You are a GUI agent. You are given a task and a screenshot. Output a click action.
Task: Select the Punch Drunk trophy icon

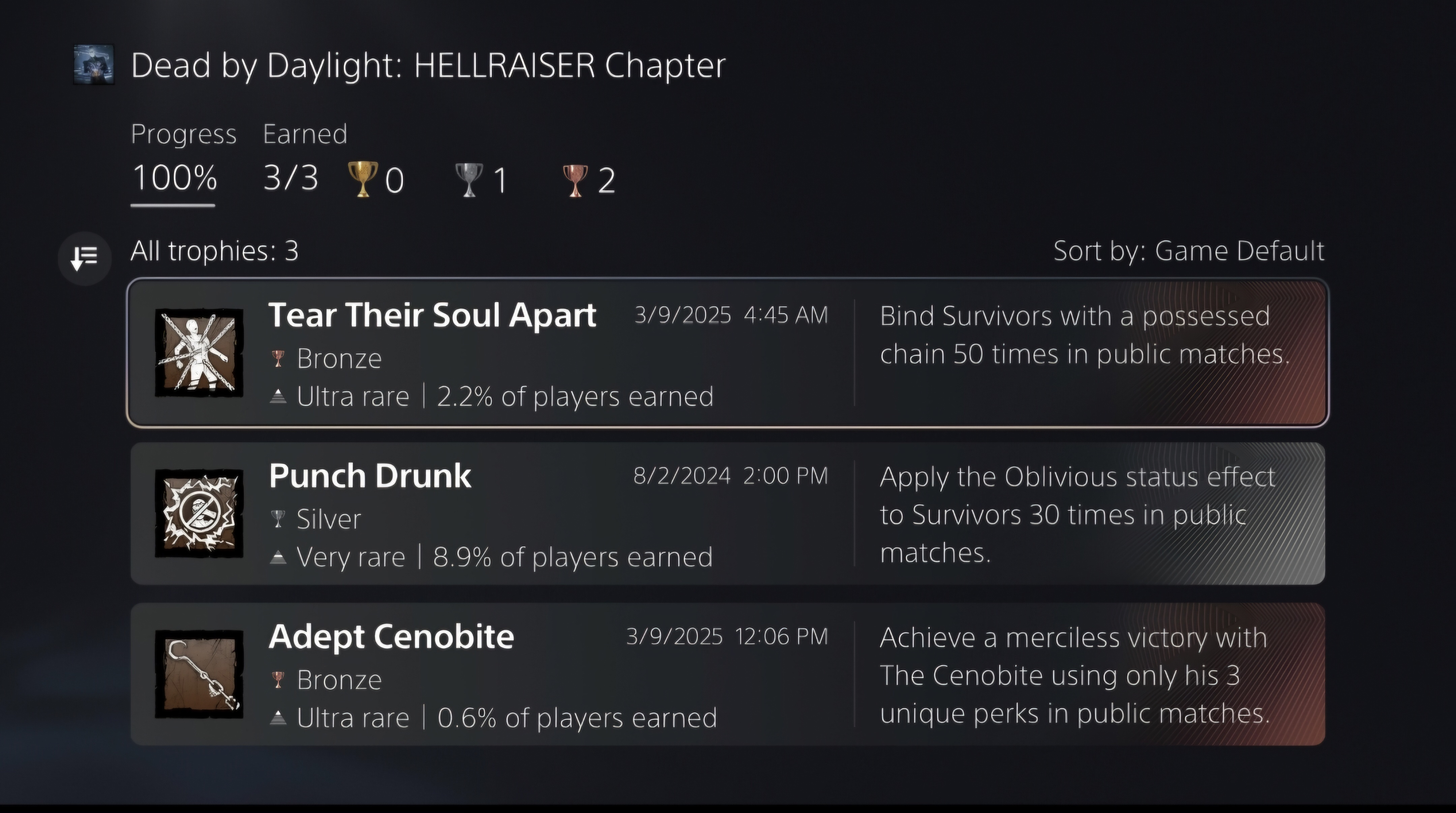click(x=199, y=513)
